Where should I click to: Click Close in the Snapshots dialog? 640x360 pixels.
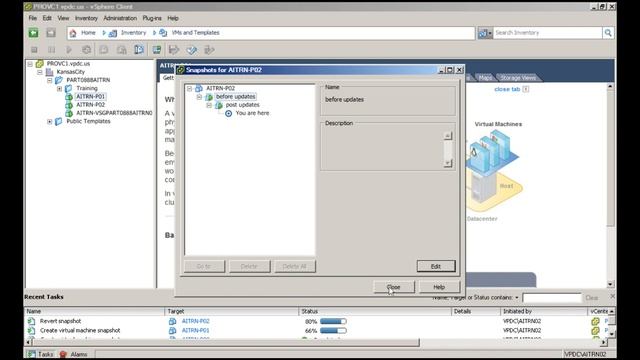tap(393, 287)
